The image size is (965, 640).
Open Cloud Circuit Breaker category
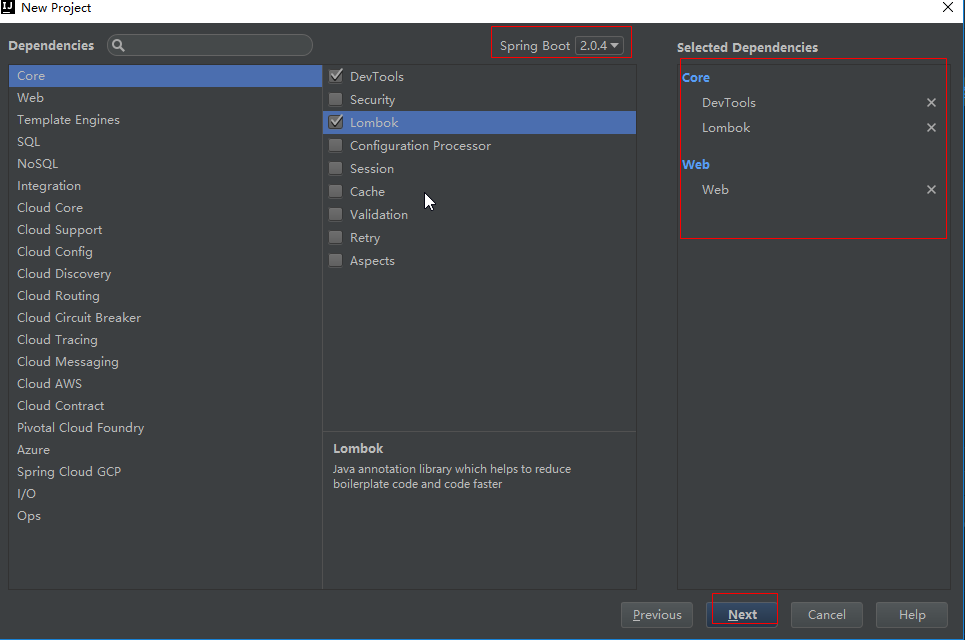tap(165, 318)
